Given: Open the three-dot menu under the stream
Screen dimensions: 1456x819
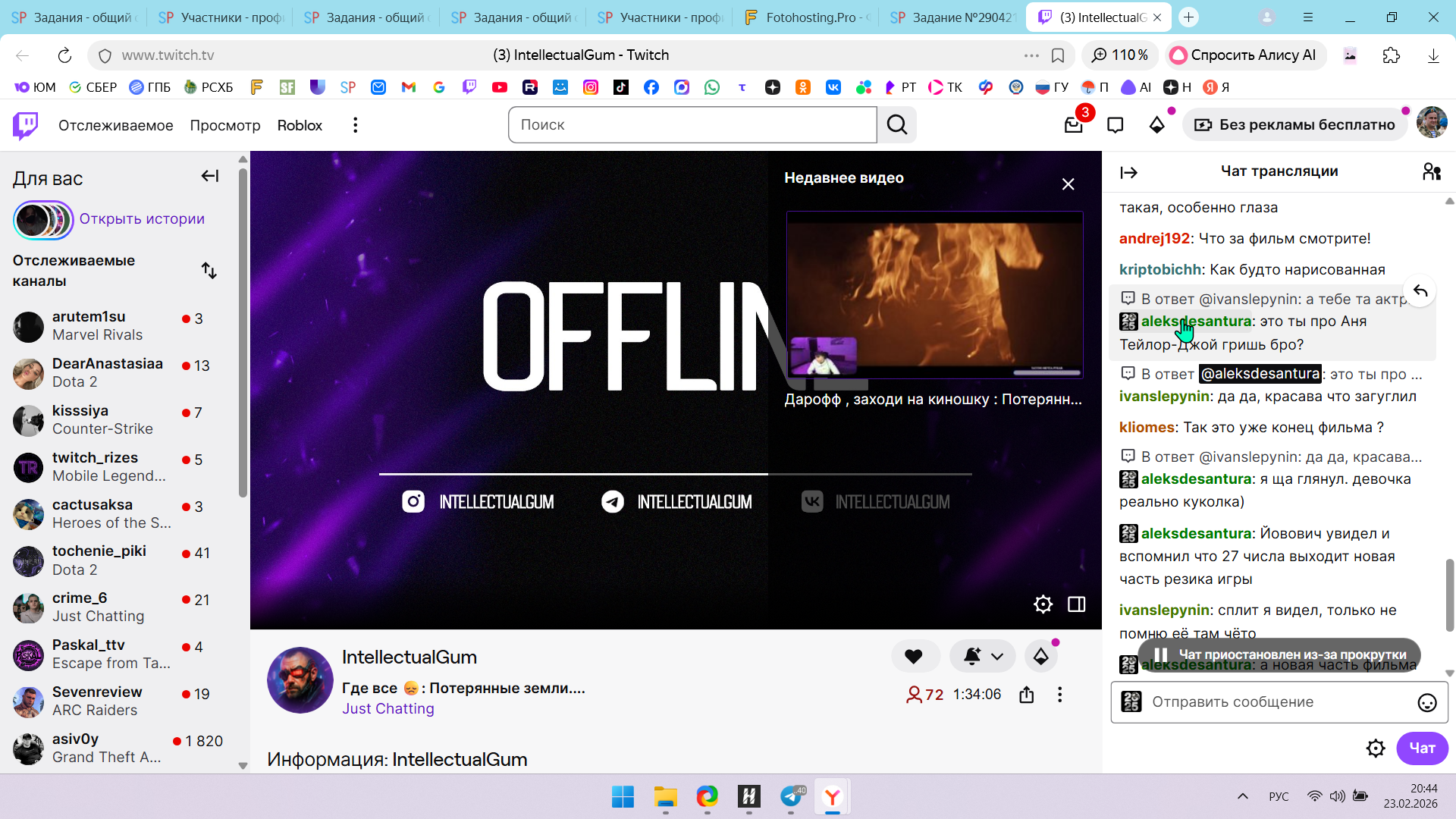Looking at the screenshot, I should pyautogui.click(x=1059, y=695).
